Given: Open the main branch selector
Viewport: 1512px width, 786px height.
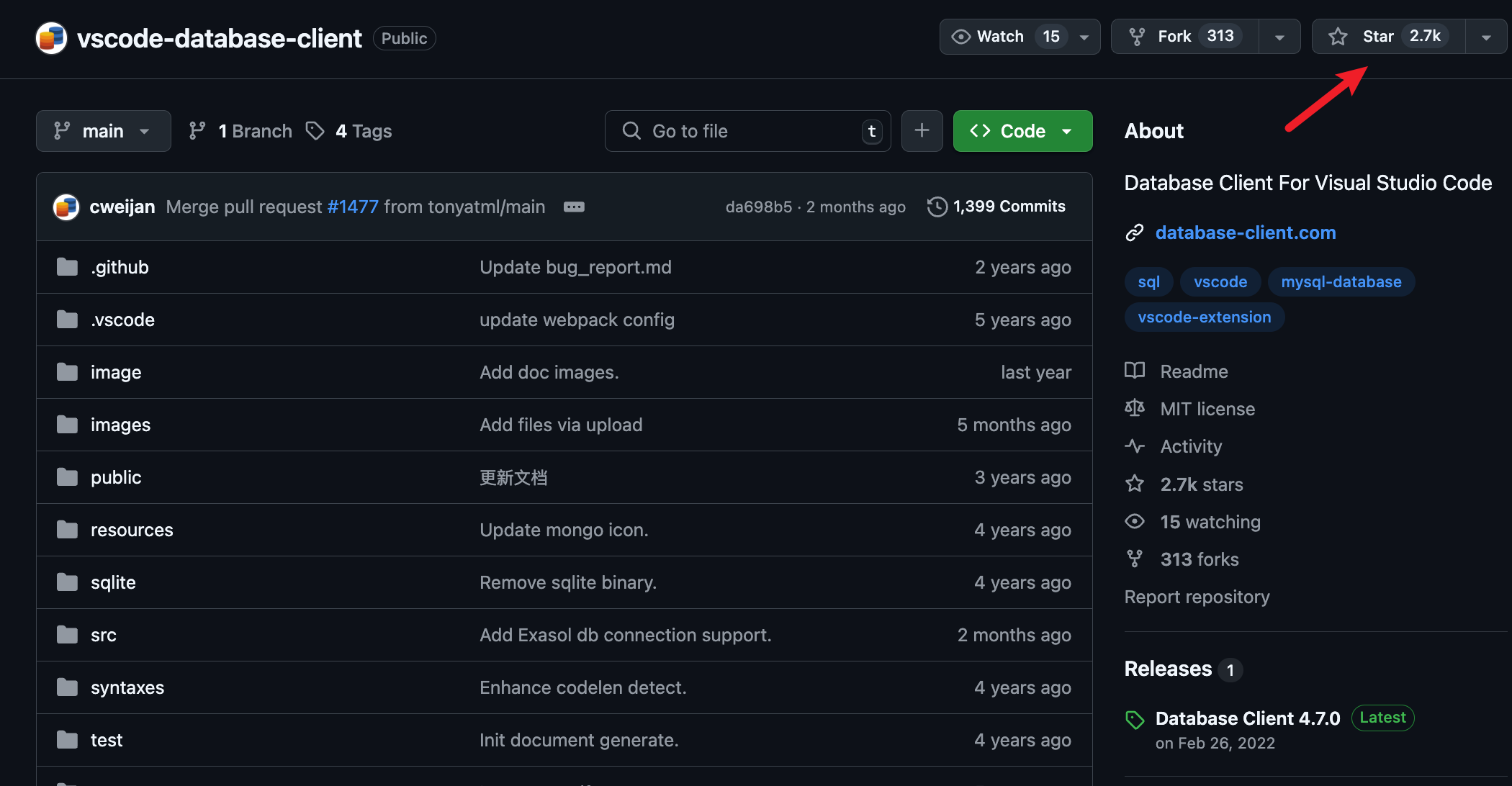Looking at the screenshot, I should [104, 131].
